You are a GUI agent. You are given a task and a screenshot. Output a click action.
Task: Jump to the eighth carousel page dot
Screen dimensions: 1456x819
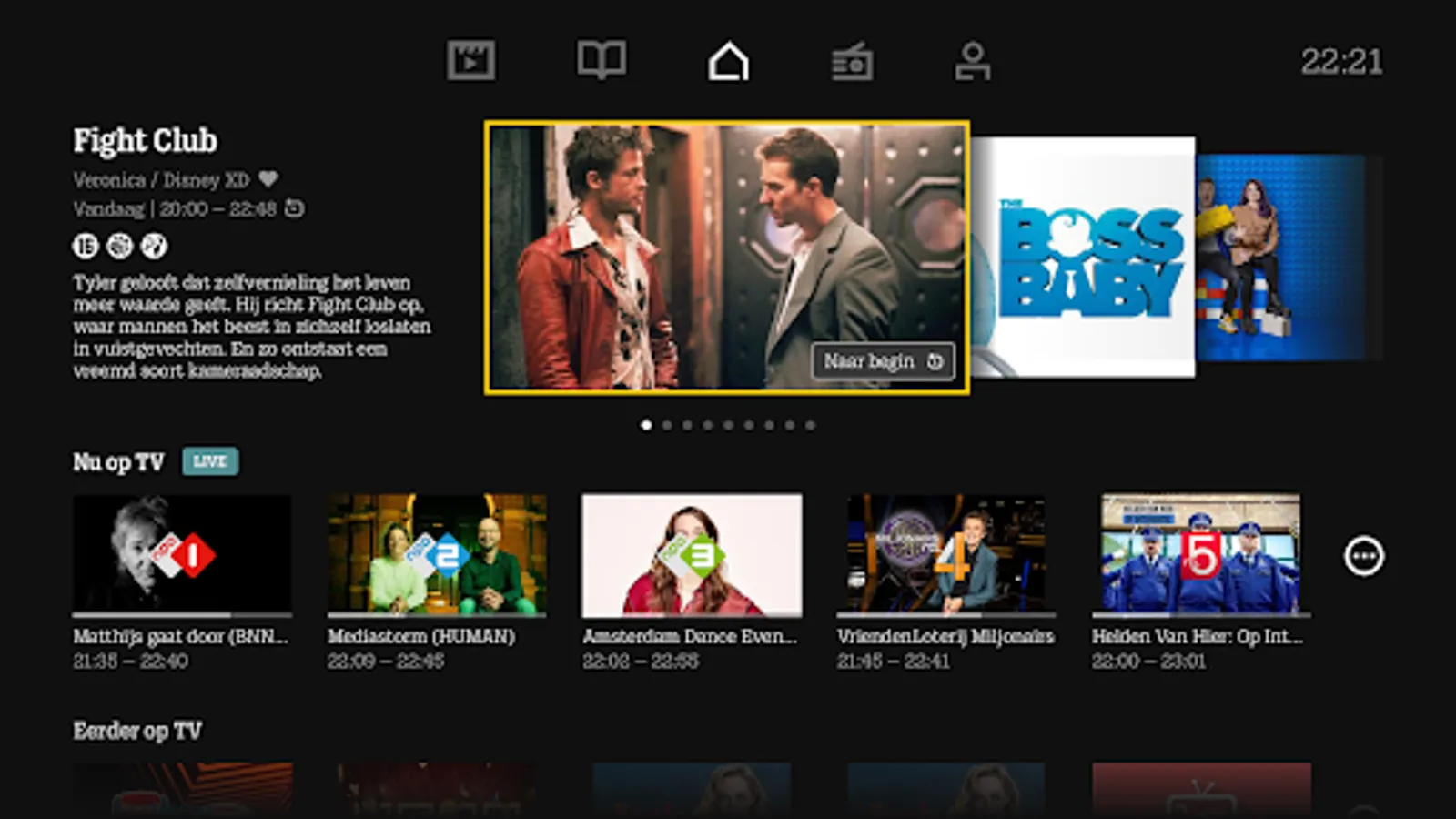(790, 425)
